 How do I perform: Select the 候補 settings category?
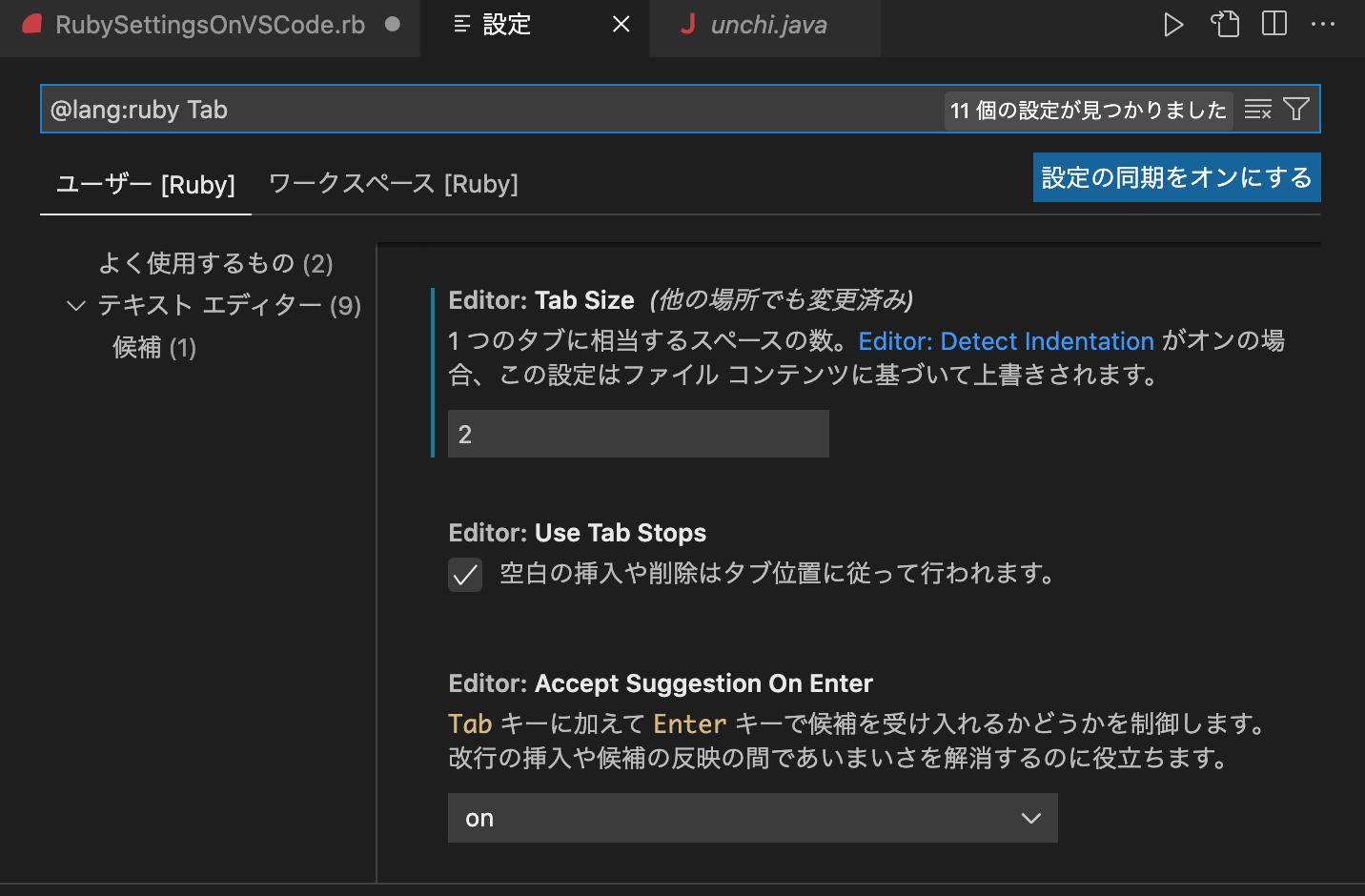(x=153, y=347)
